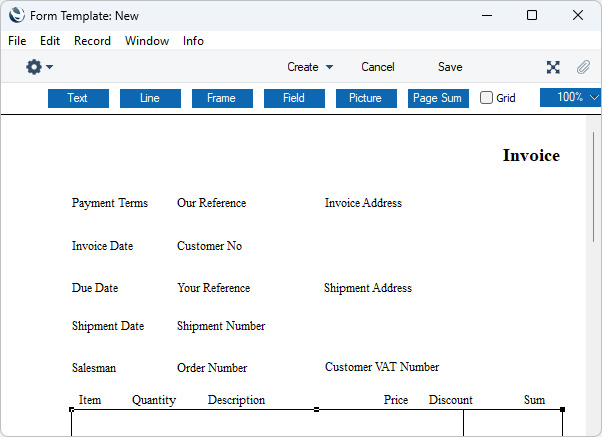Expand the Create dropdown arrow
Viewport: 602px width, 437px height.
coord(329,67)
